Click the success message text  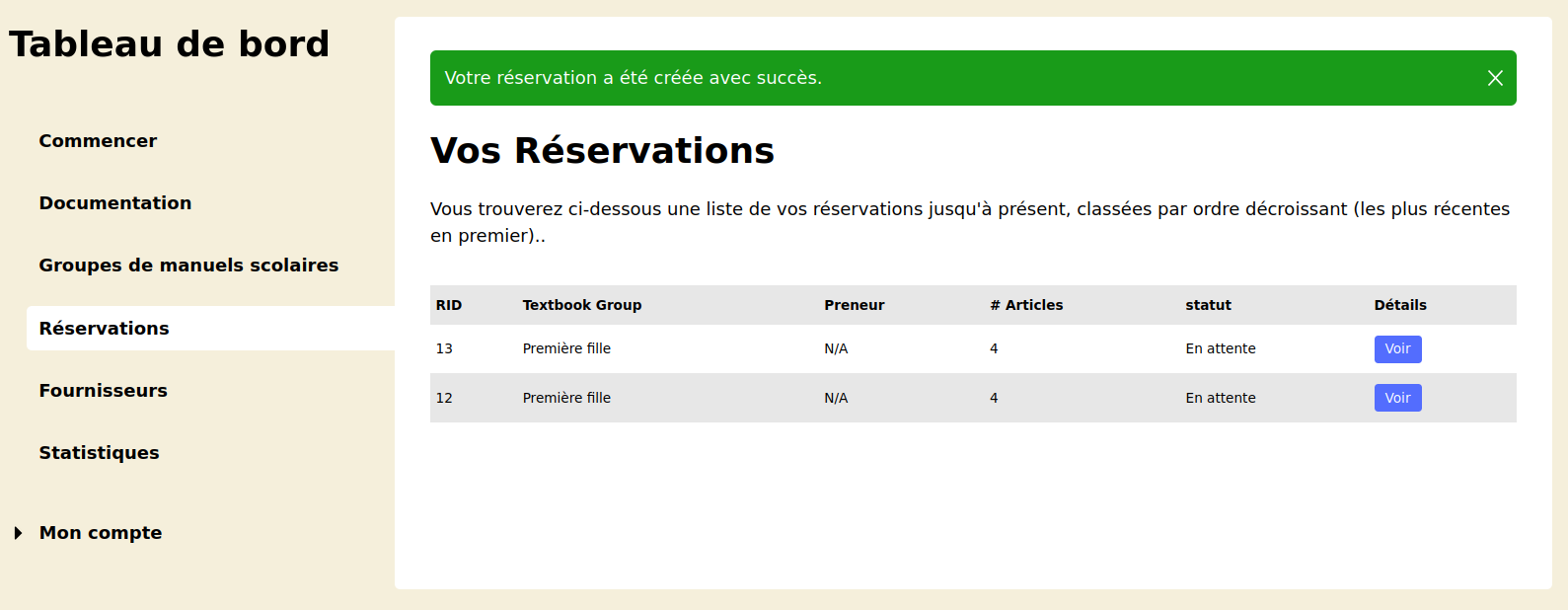pos(633,78)
